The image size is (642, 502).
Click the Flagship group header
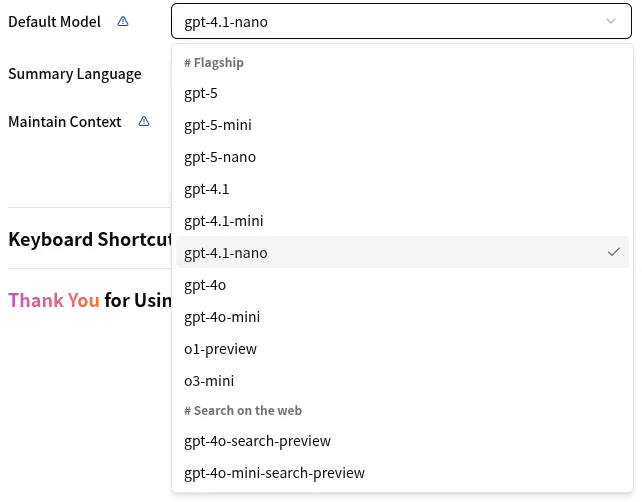tap(214, 63)
